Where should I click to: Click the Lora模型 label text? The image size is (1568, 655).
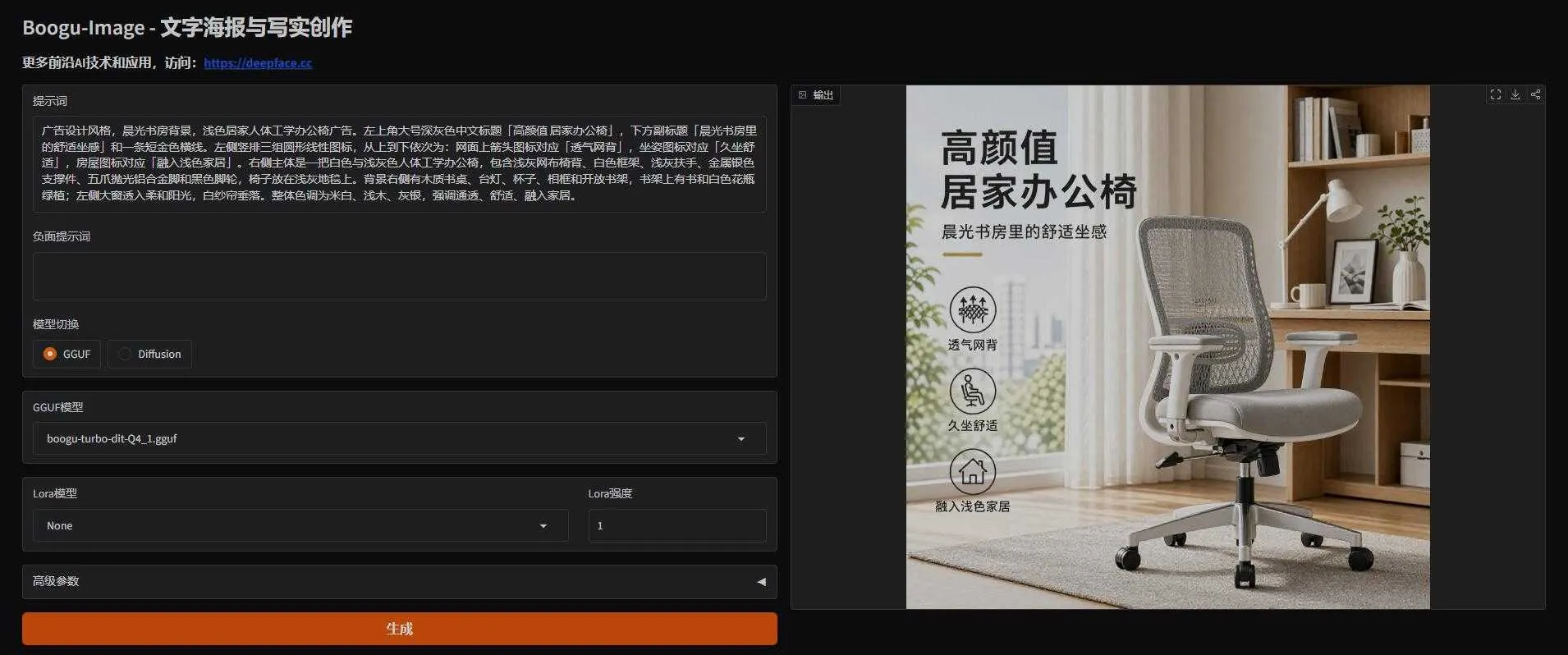pos(55,493)
